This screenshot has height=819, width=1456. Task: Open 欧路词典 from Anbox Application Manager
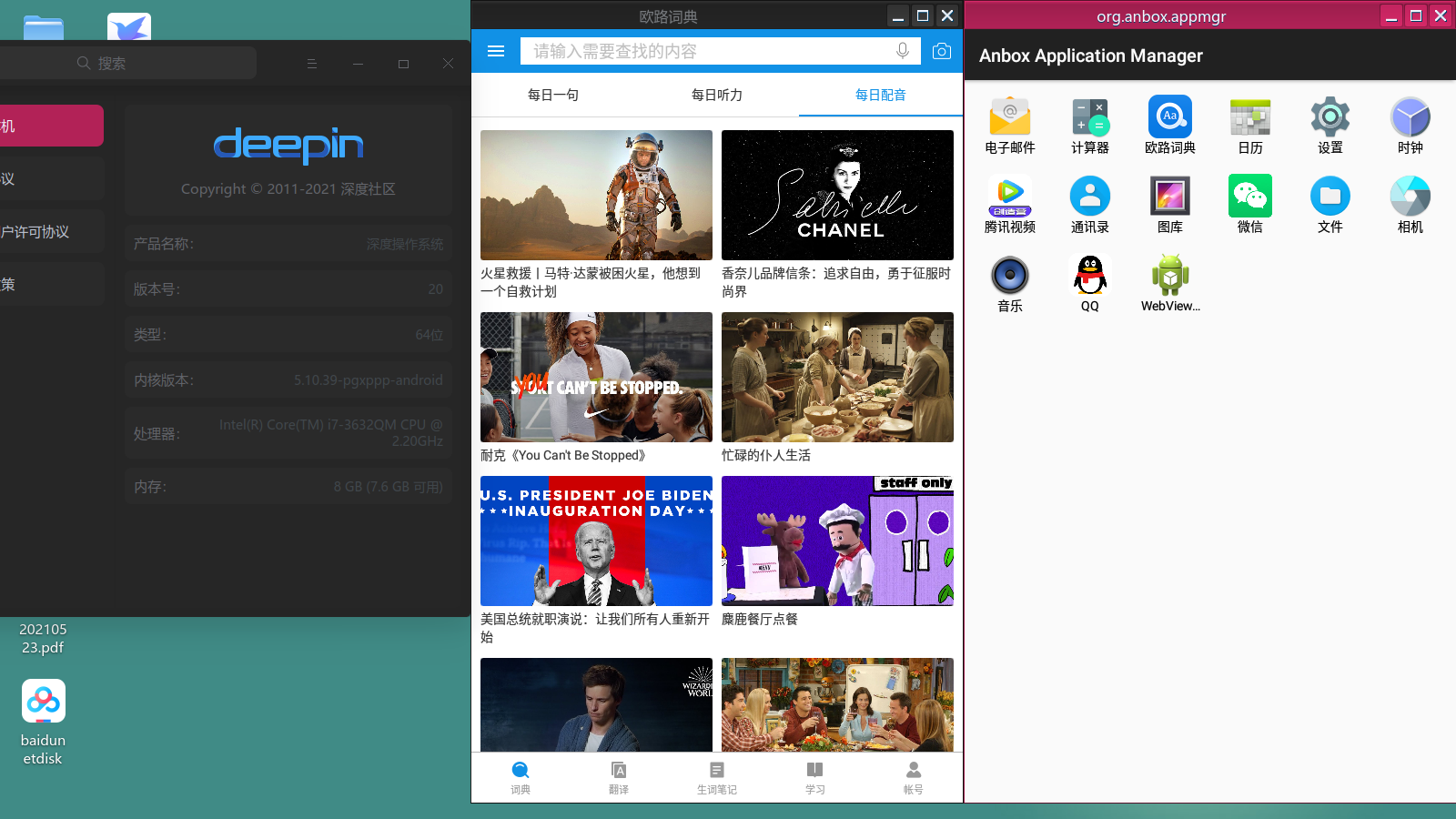pyautogui.click(x=1170, y=117)
